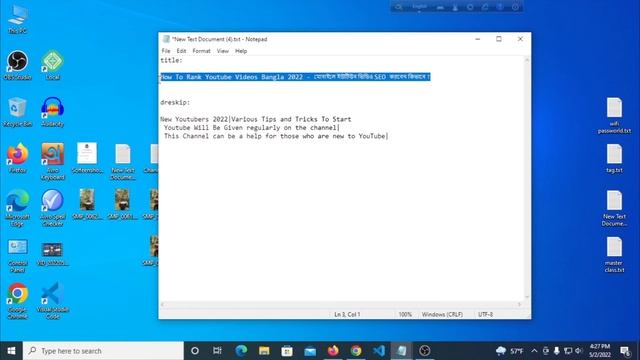Open the volume tray icon
The height and width of the screenshot is (360, 640).
(578, 351)
